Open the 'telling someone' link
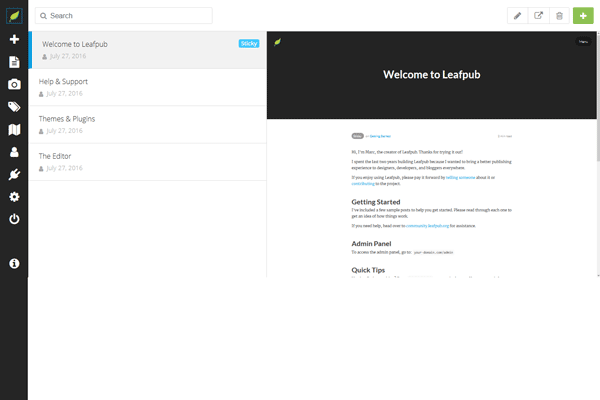This screenshot has width=600, height=400. pos(460,178)
